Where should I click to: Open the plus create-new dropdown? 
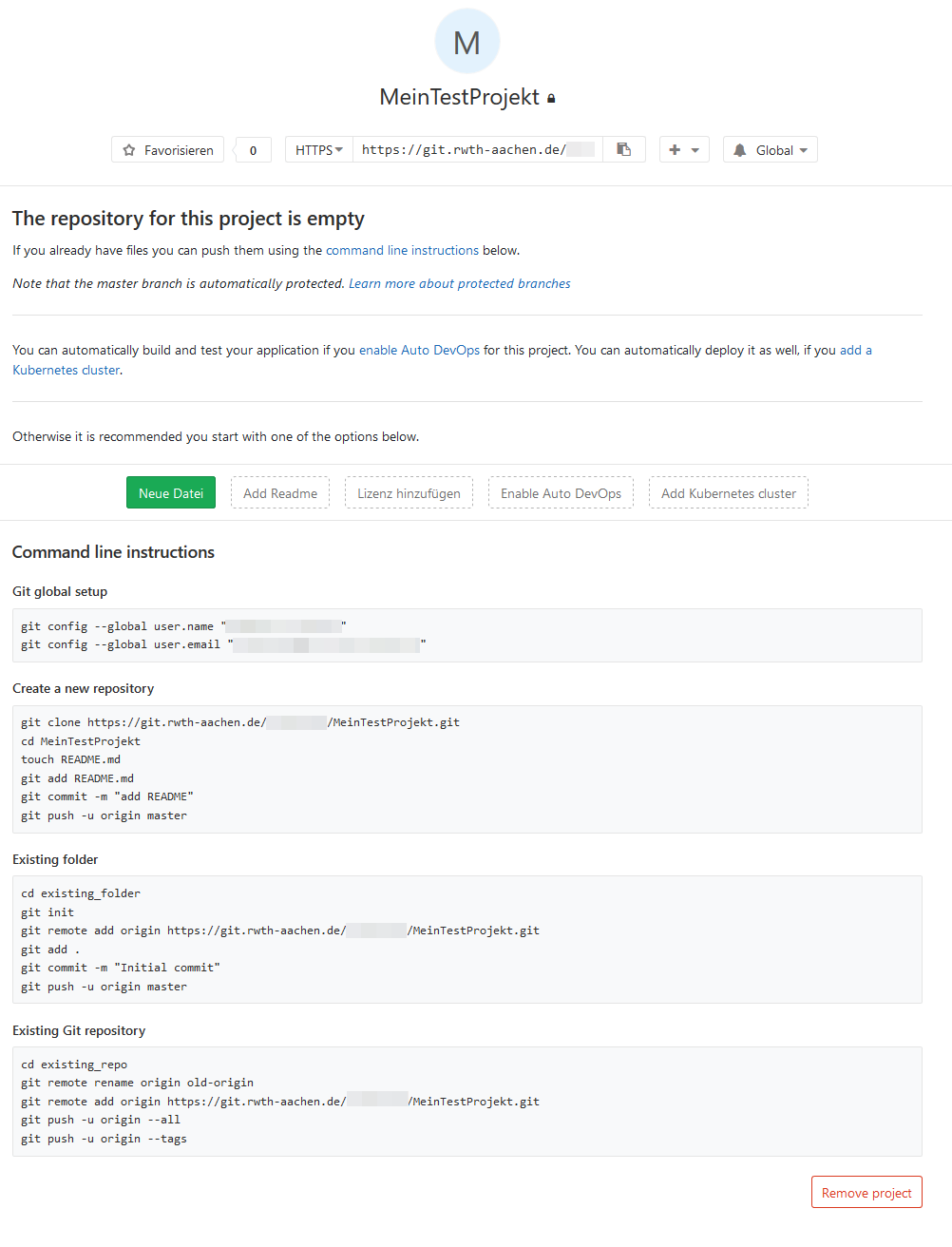tap(684, 150)
